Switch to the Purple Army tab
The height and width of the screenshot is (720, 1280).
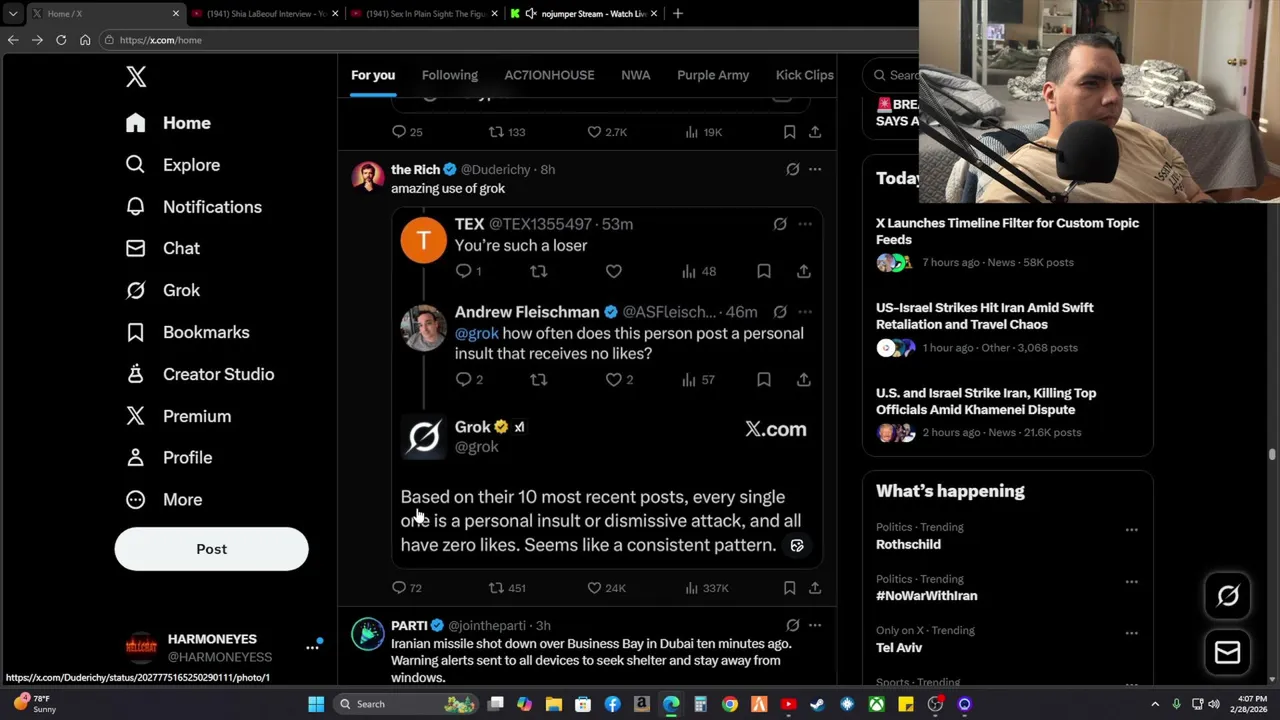(713, 75)
